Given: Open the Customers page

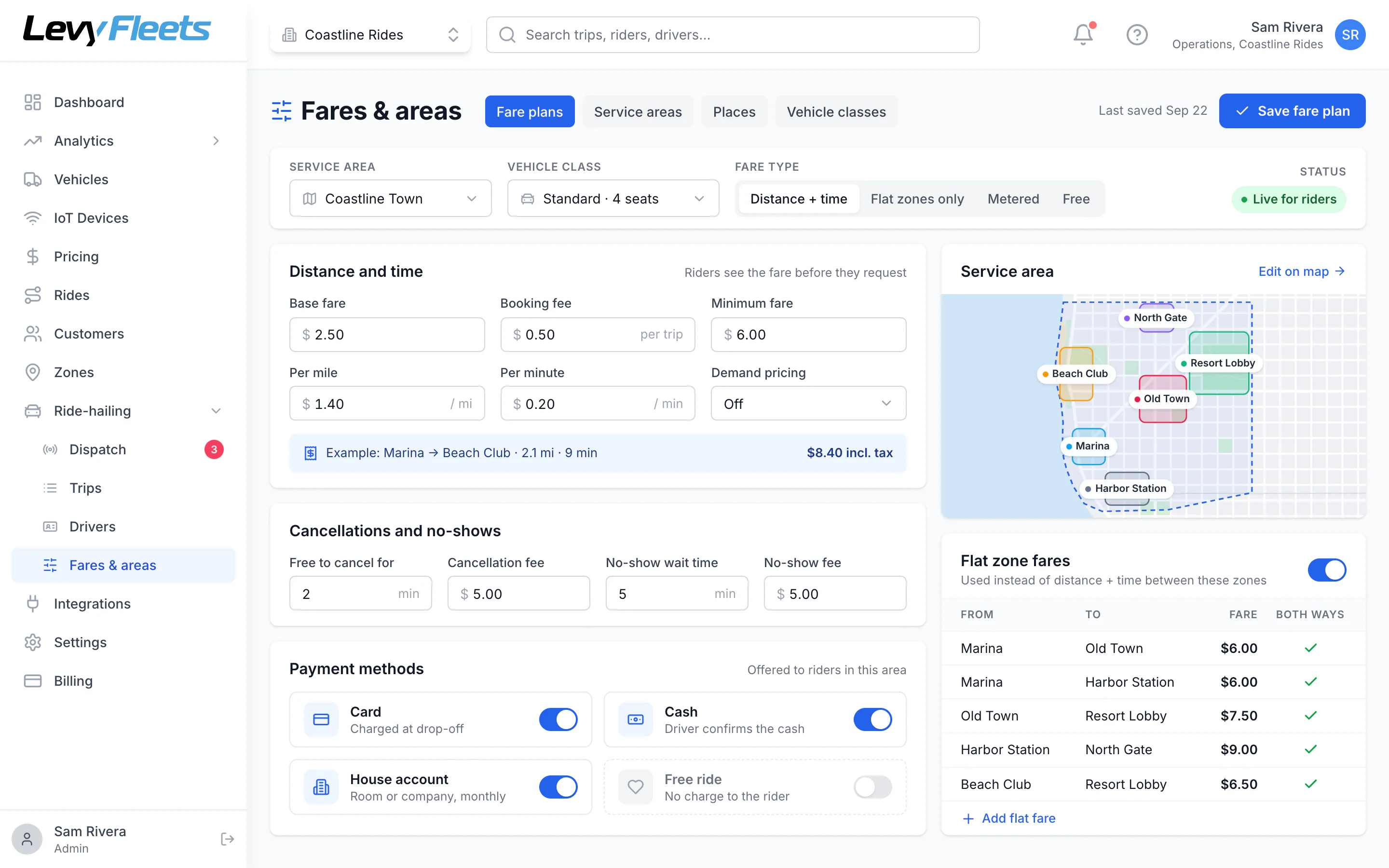Looking at the screenshot, I should click(123, 334).
